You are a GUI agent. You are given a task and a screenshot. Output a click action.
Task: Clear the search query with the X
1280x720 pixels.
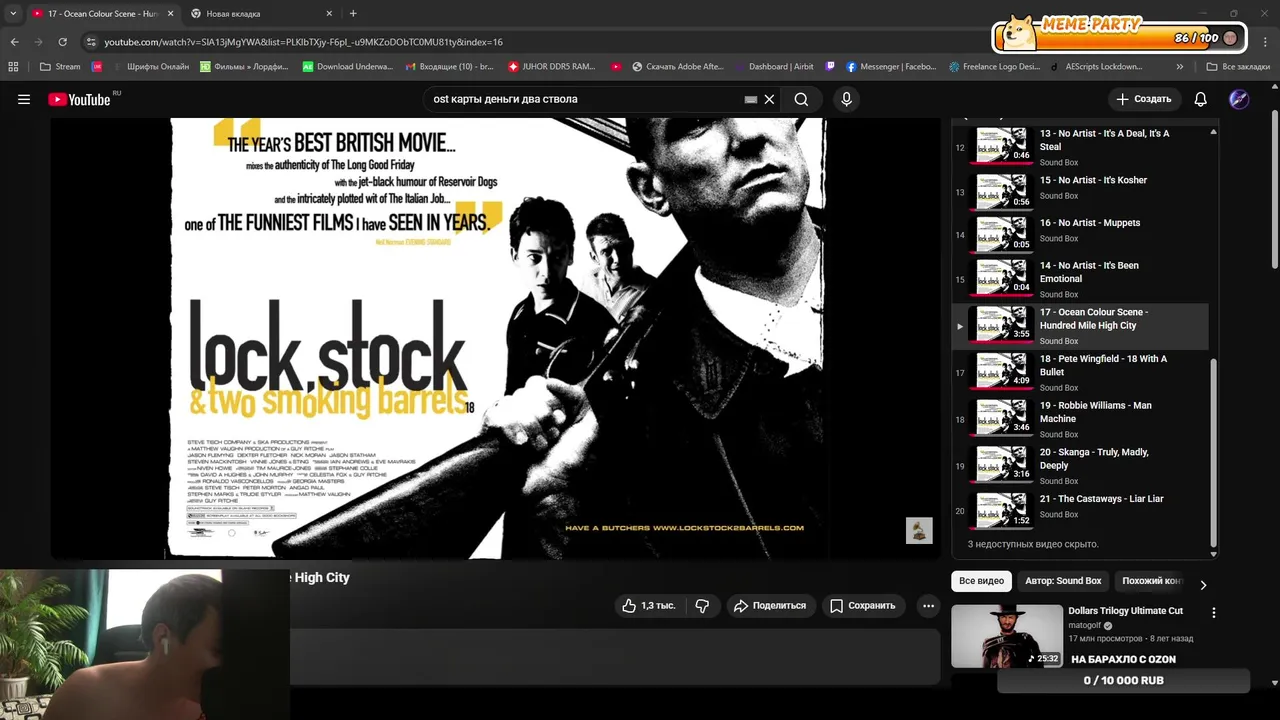(x=769, y=99)
